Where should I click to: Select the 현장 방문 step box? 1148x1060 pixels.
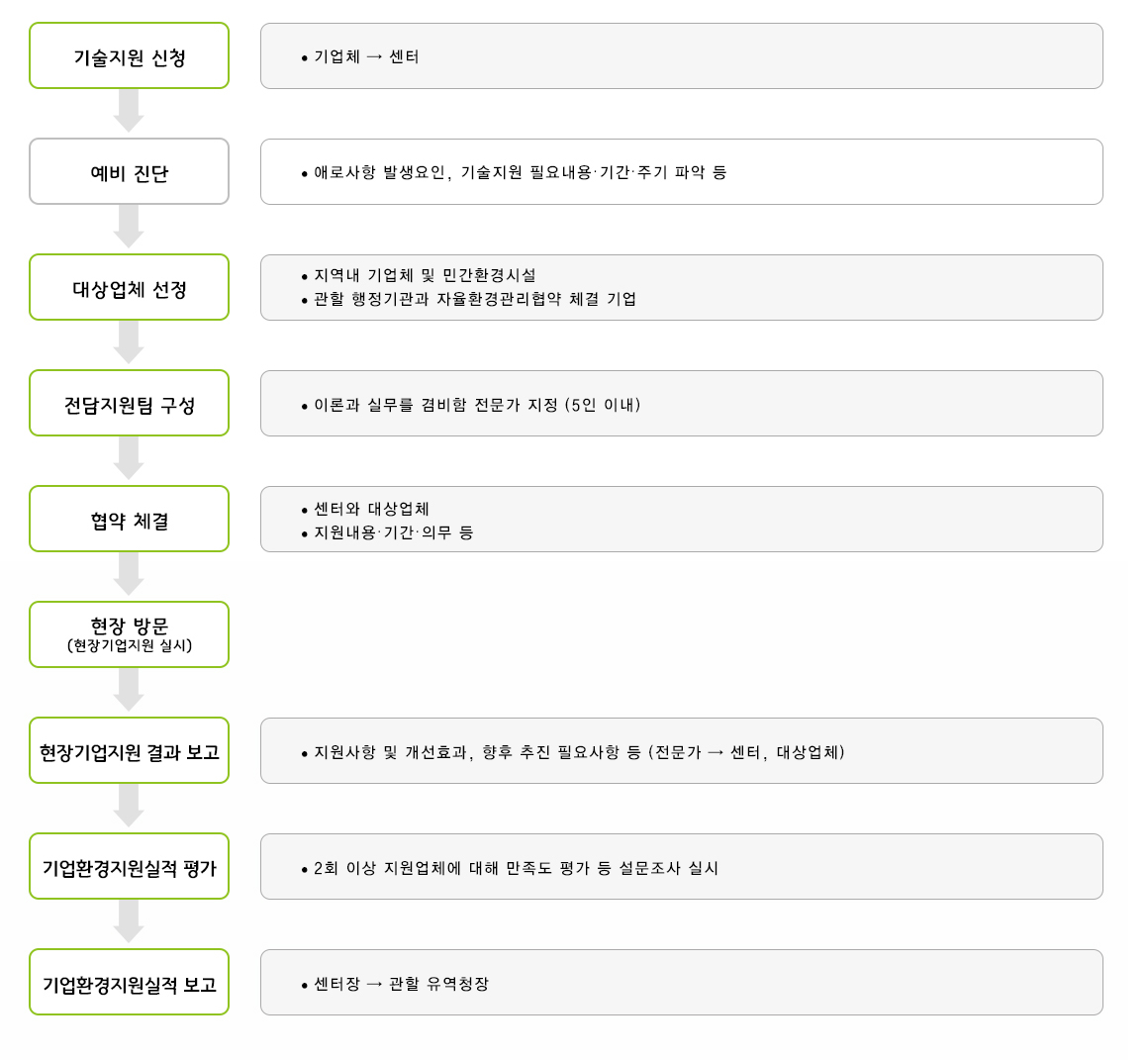[x=129, y=634]
